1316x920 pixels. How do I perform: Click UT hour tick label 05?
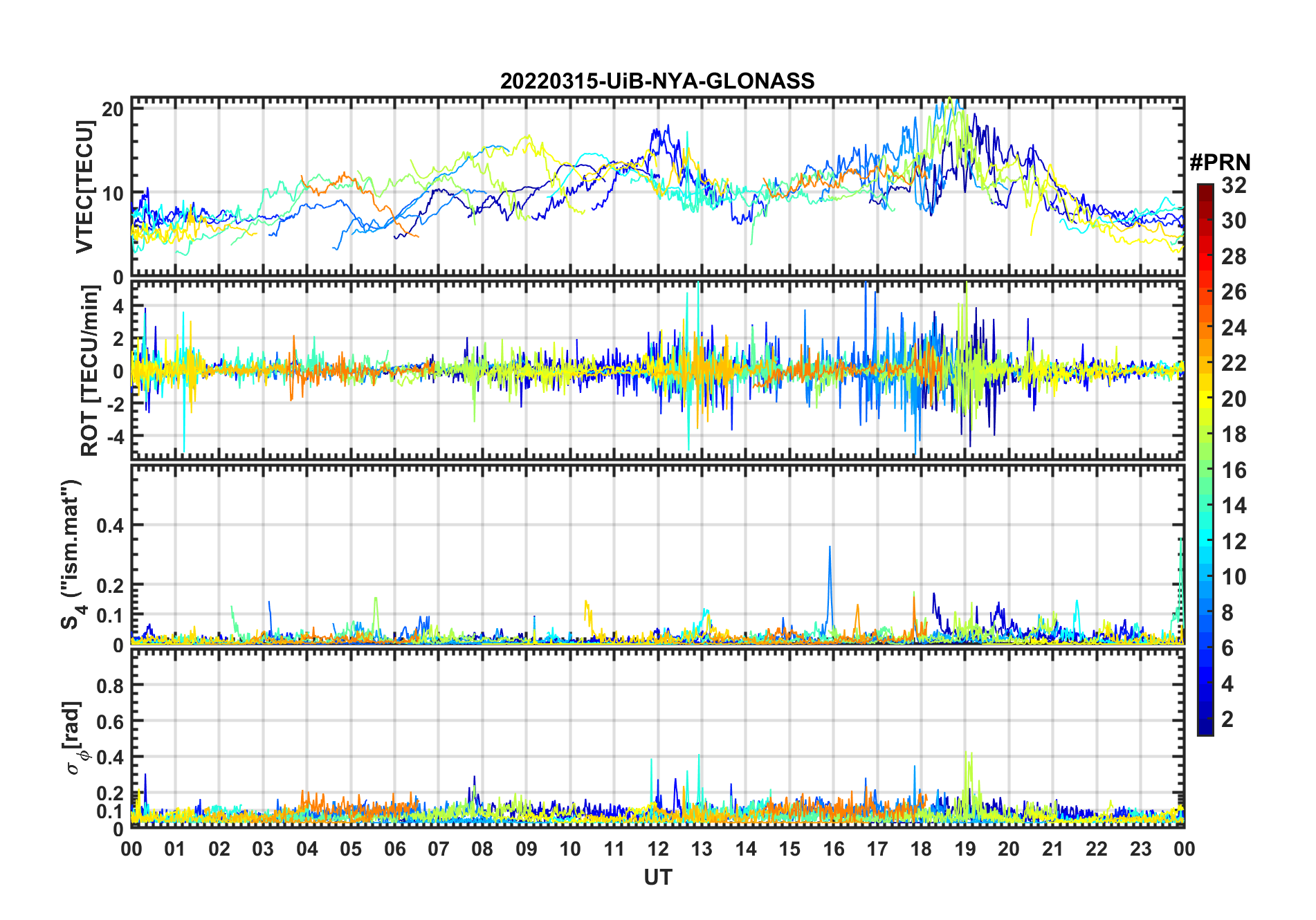click(351, 849)
